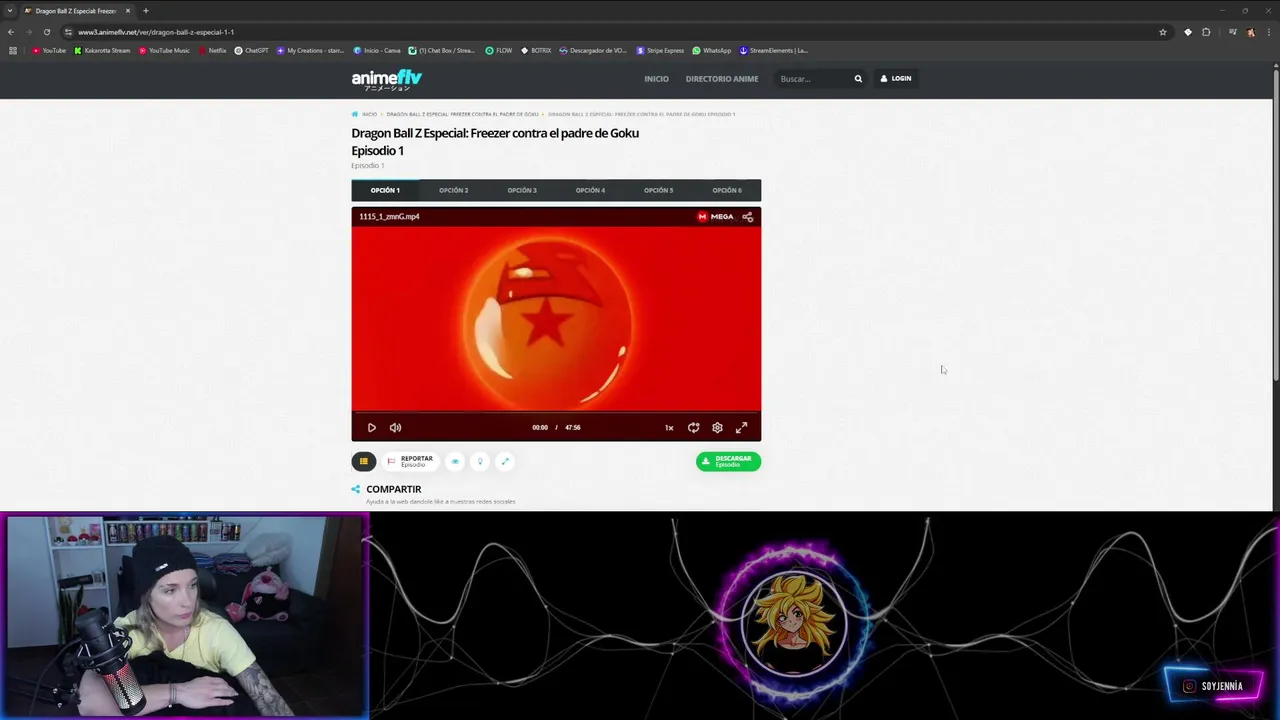Open the Netflix bookmark
The width and height of the screenshot is (1280, 720).
pos(212,50)
